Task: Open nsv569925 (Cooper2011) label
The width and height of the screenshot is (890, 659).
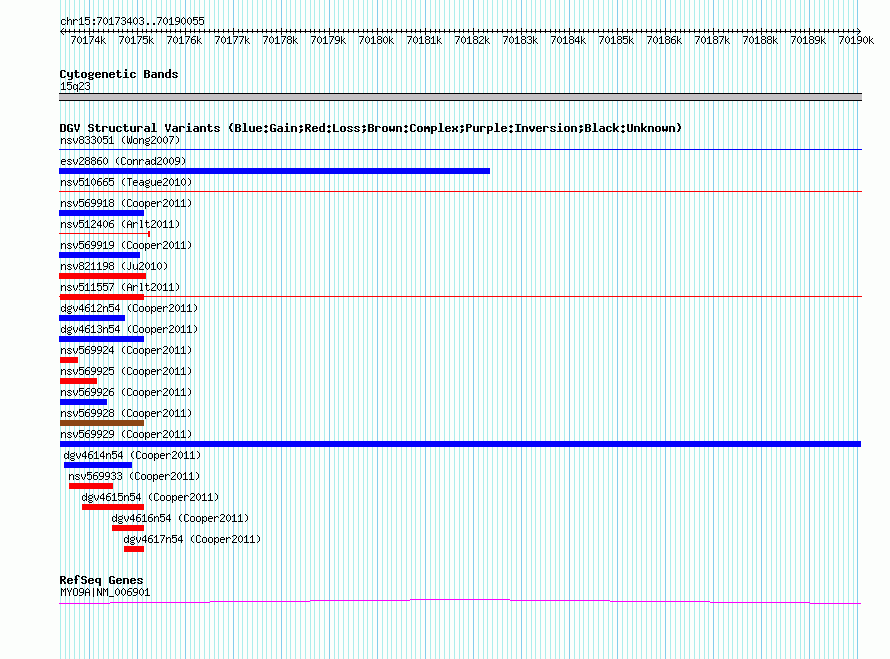Action: [x=126, y=371]
